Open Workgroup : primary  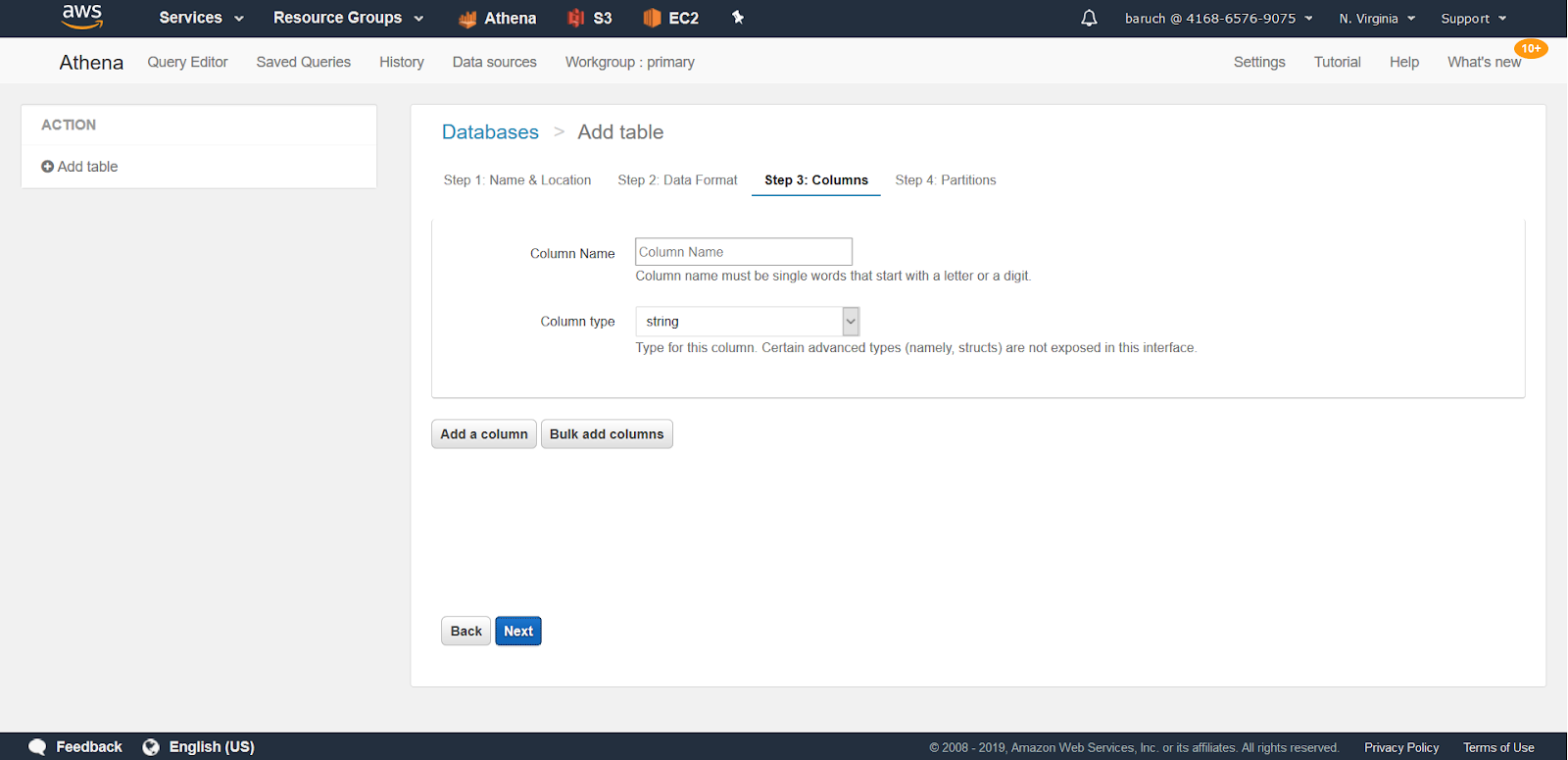630,62
